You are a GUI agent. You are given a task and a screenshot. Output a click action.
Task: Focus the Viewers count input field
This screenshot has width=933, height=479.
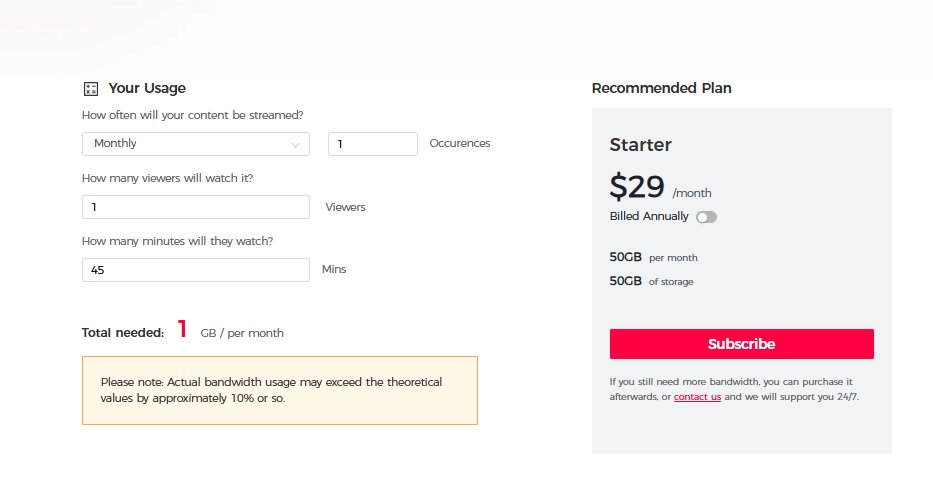(195, 207)
